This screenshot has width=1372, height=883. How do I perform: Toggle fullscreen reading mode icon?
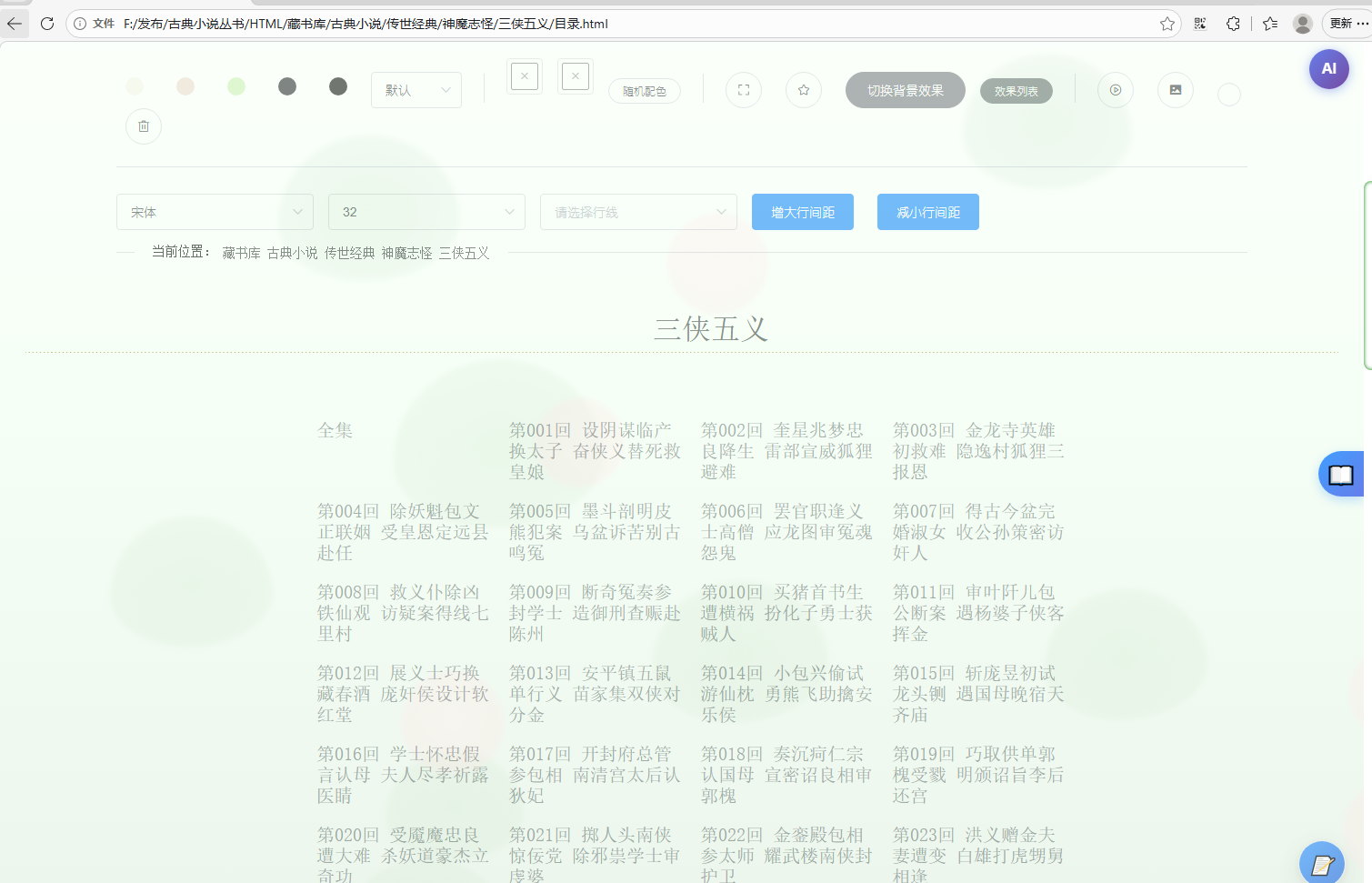click(744, 90)
